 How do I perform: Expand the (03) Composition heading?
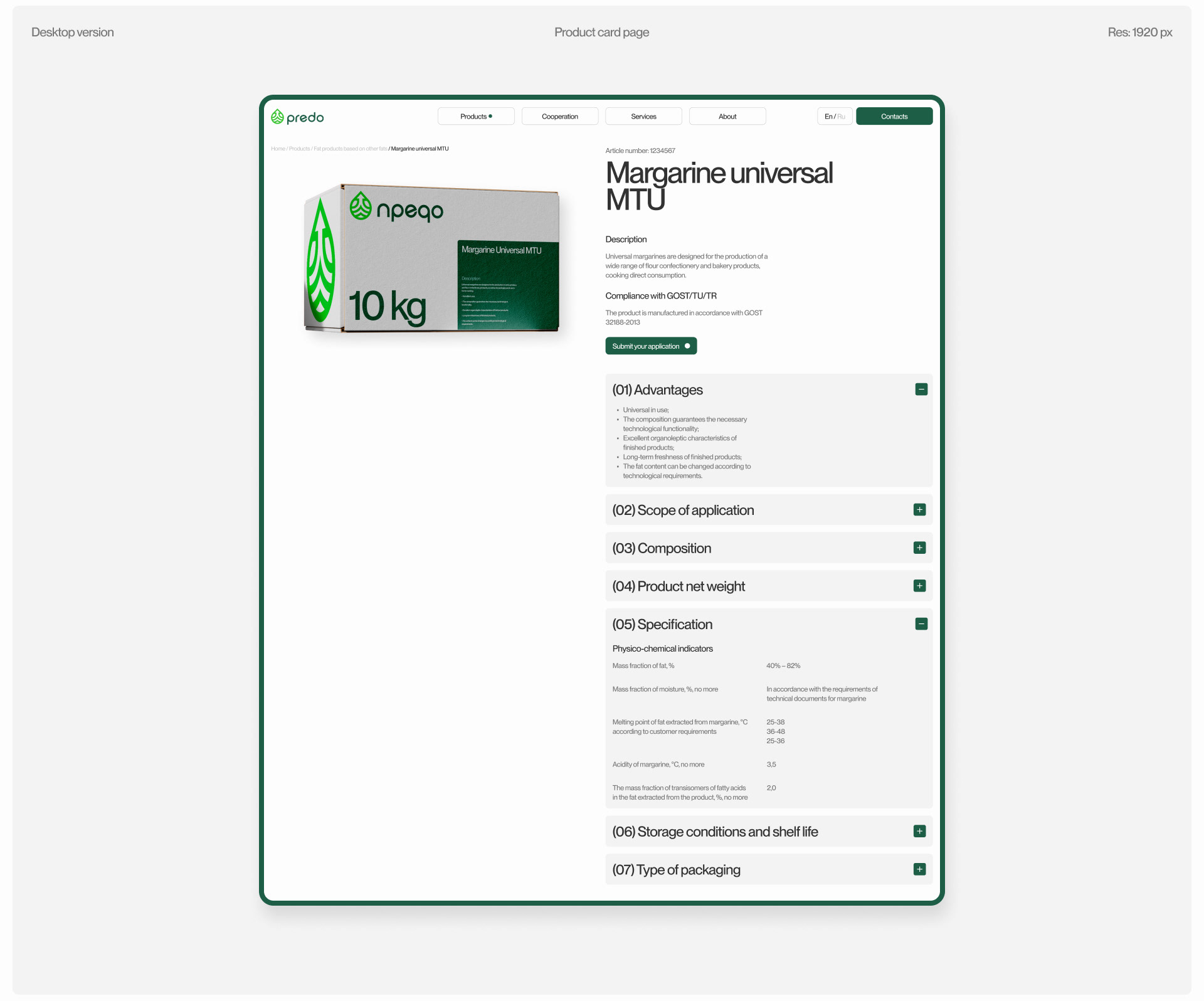(x=662, y=549)
